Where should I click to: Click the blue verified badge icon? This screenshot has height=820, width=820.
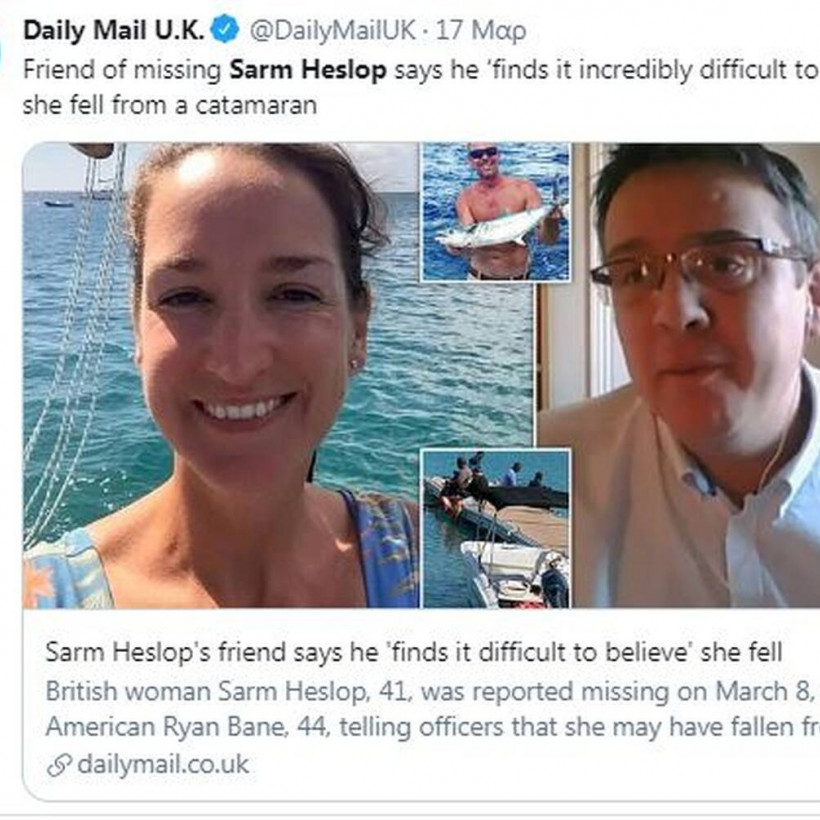click(225, 30)
